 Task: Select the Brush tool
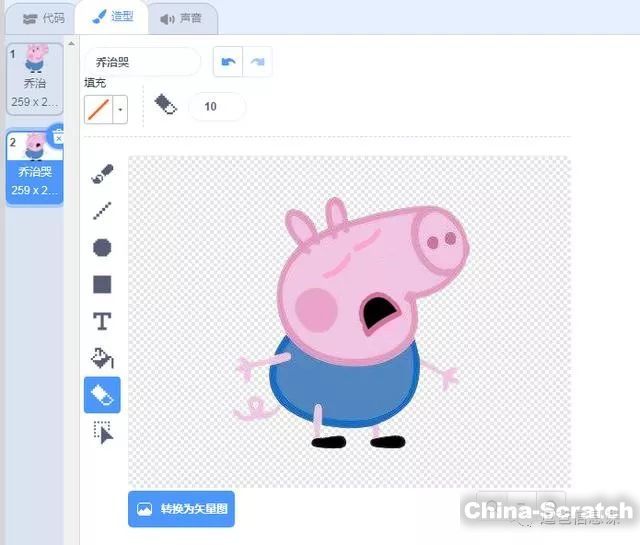tap(102, 174)
